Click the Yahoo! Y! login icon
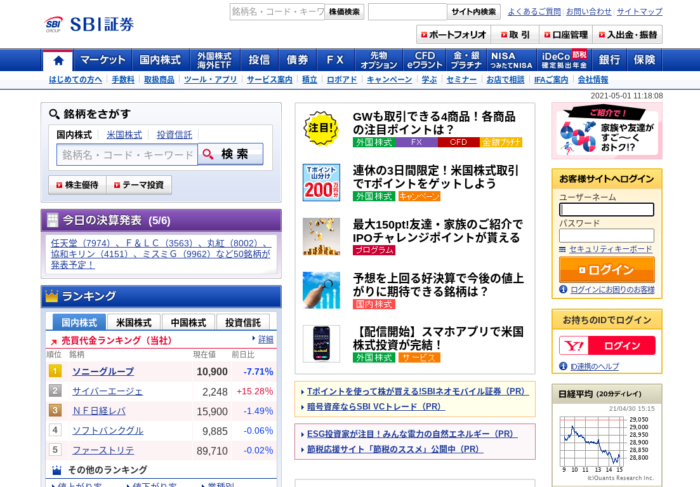The width and height of the screenshot is (700, 487). pos(574,345)
